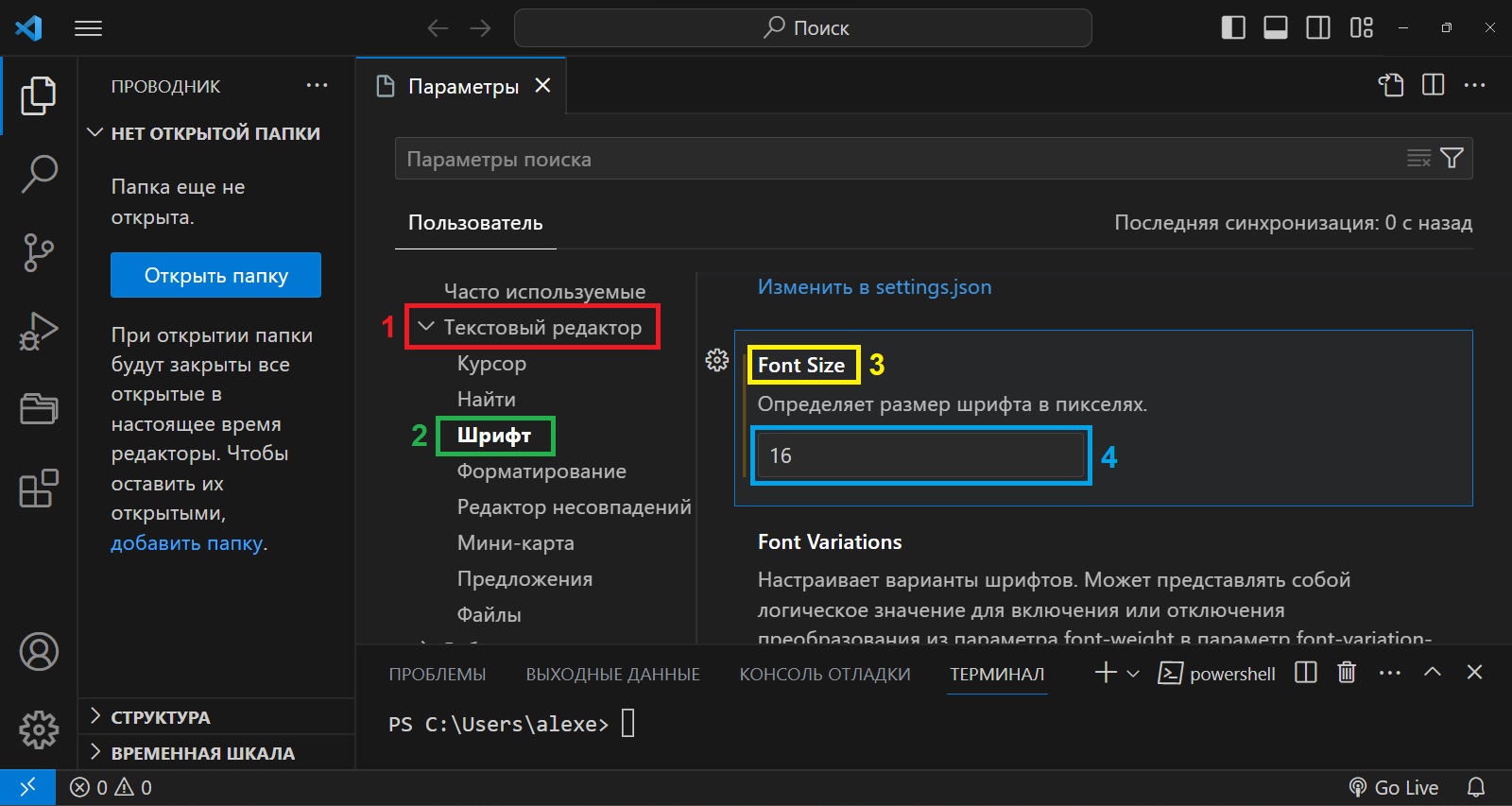Open the Extensions view
This screenshot has height=806, width=1512.
pos(39,489)
